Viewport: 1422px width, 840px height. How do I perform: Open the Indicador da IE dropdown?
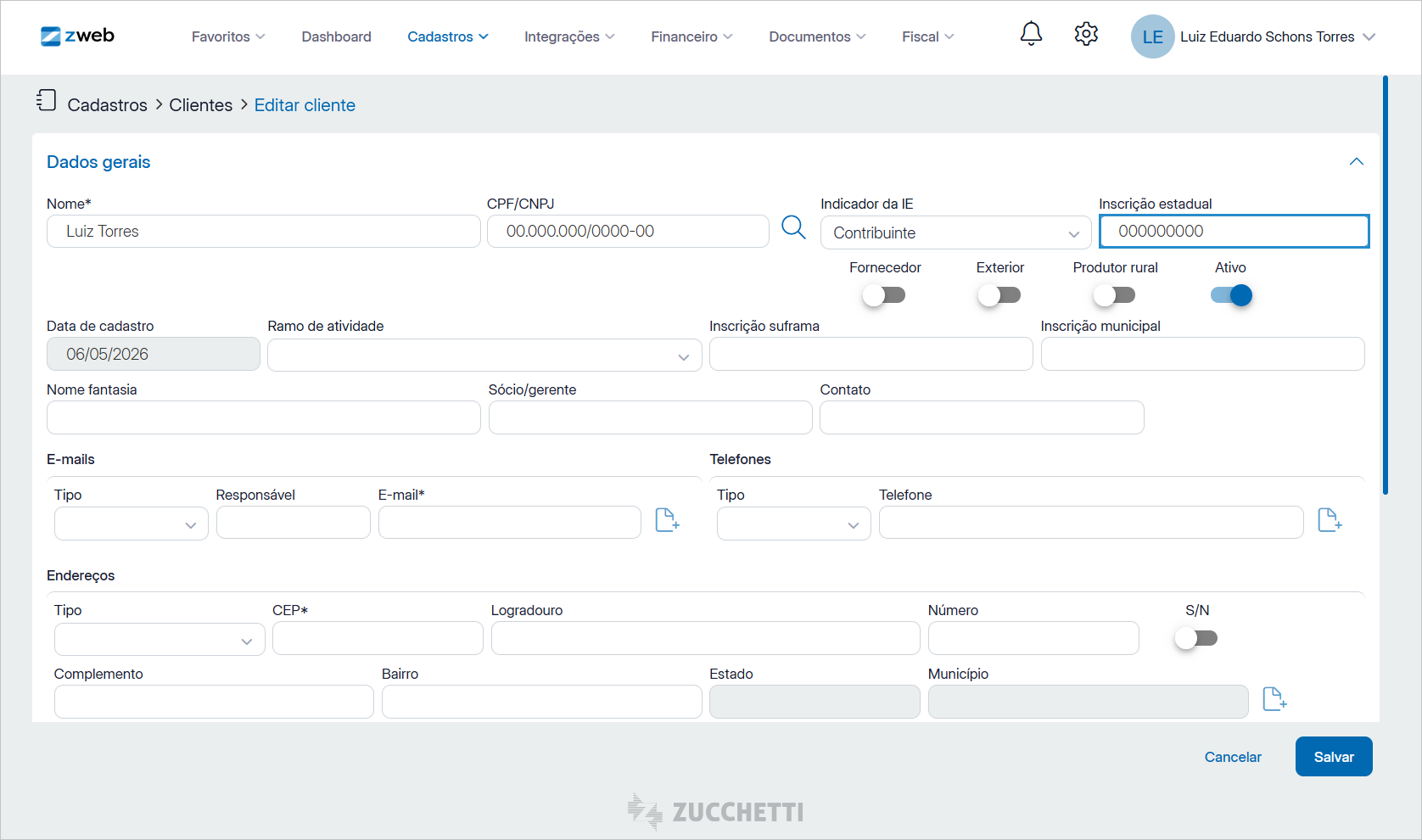tap(955, 232)
